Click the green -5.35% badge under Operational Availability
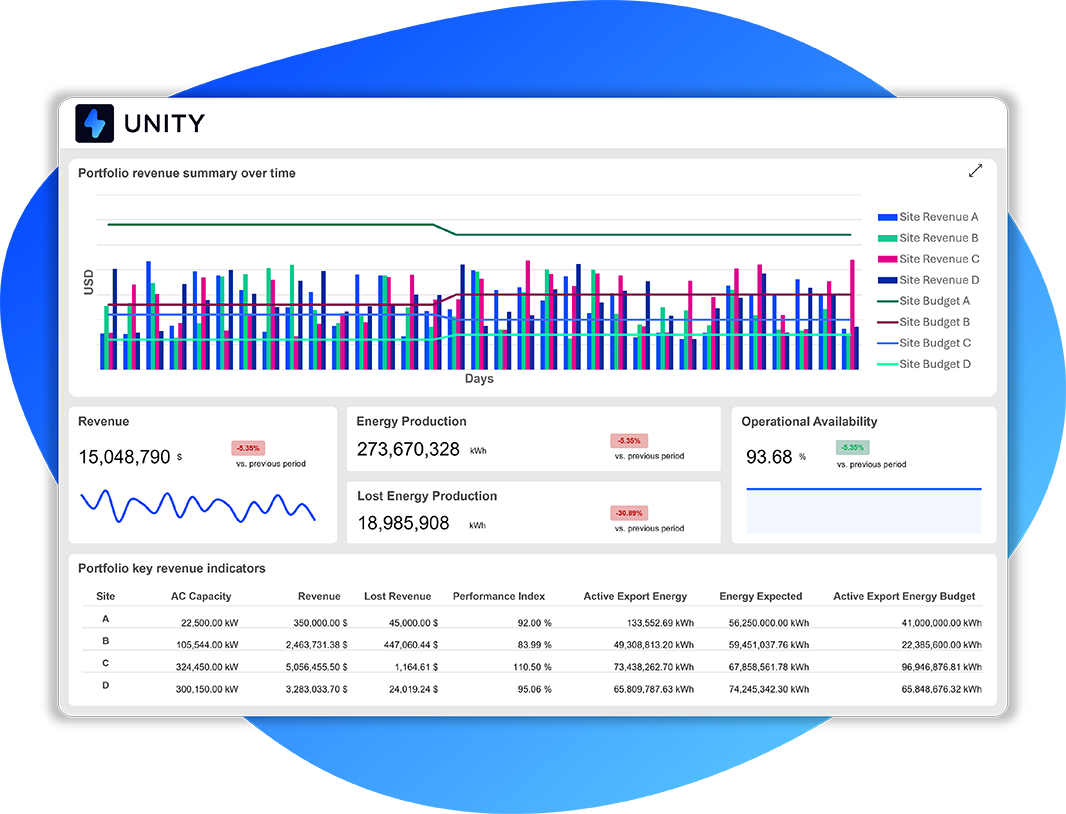Viewport: 1066px width, 814px height. point(851,447)
